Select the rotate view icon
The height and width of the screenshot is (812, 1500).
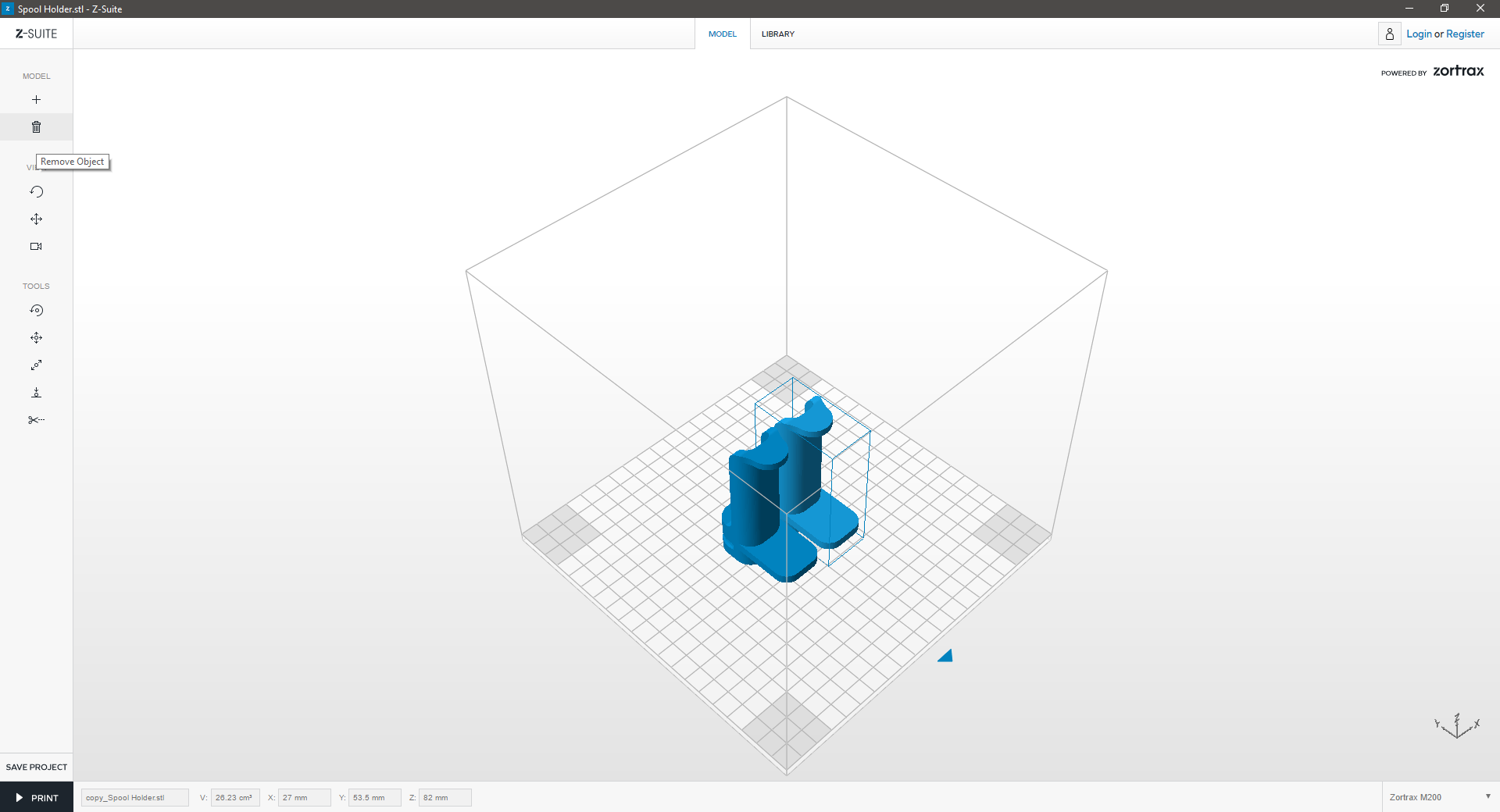click(36, 192)
